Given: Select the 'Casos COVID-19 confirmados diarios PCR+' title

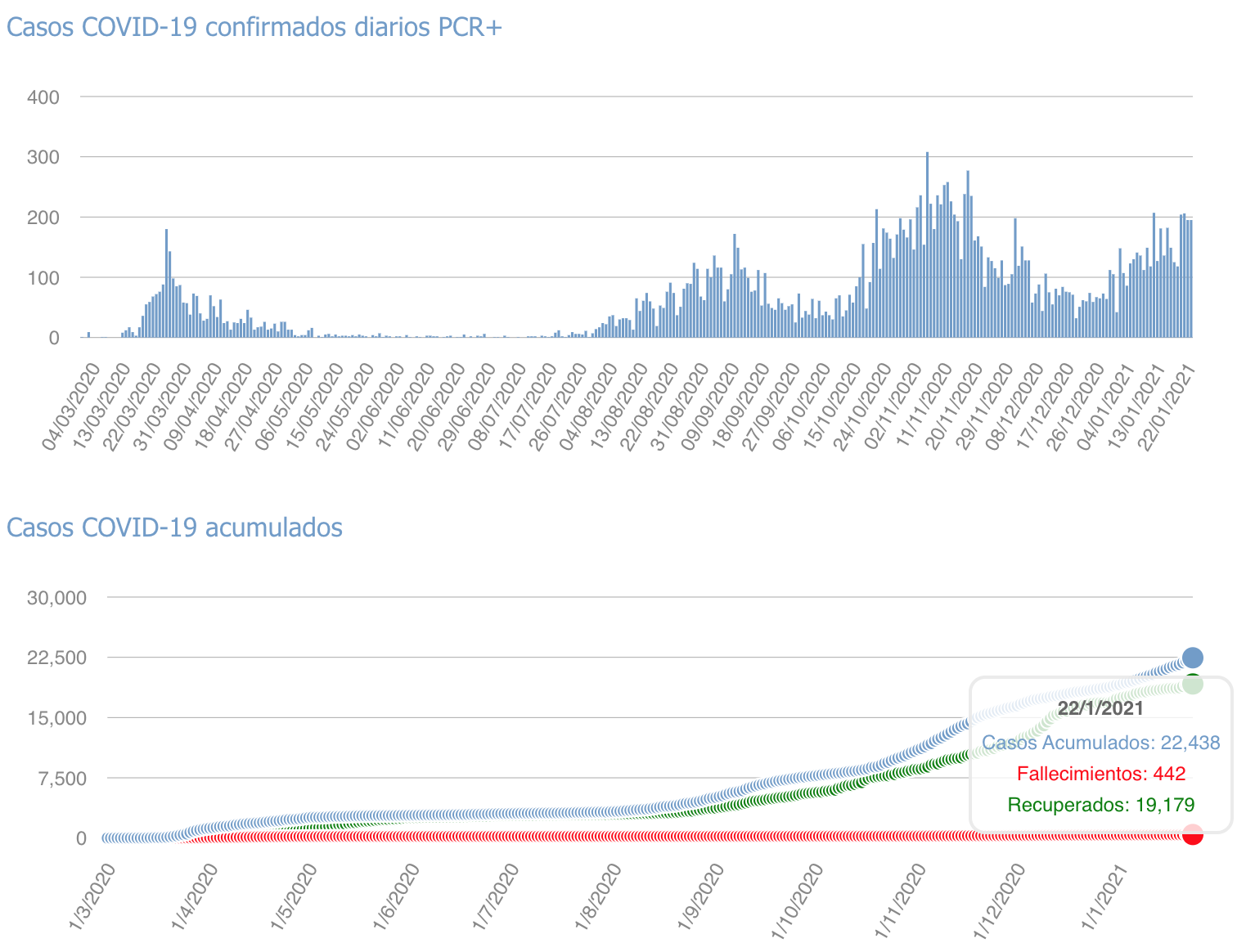Looking at the screenshot, I should 254,27.
